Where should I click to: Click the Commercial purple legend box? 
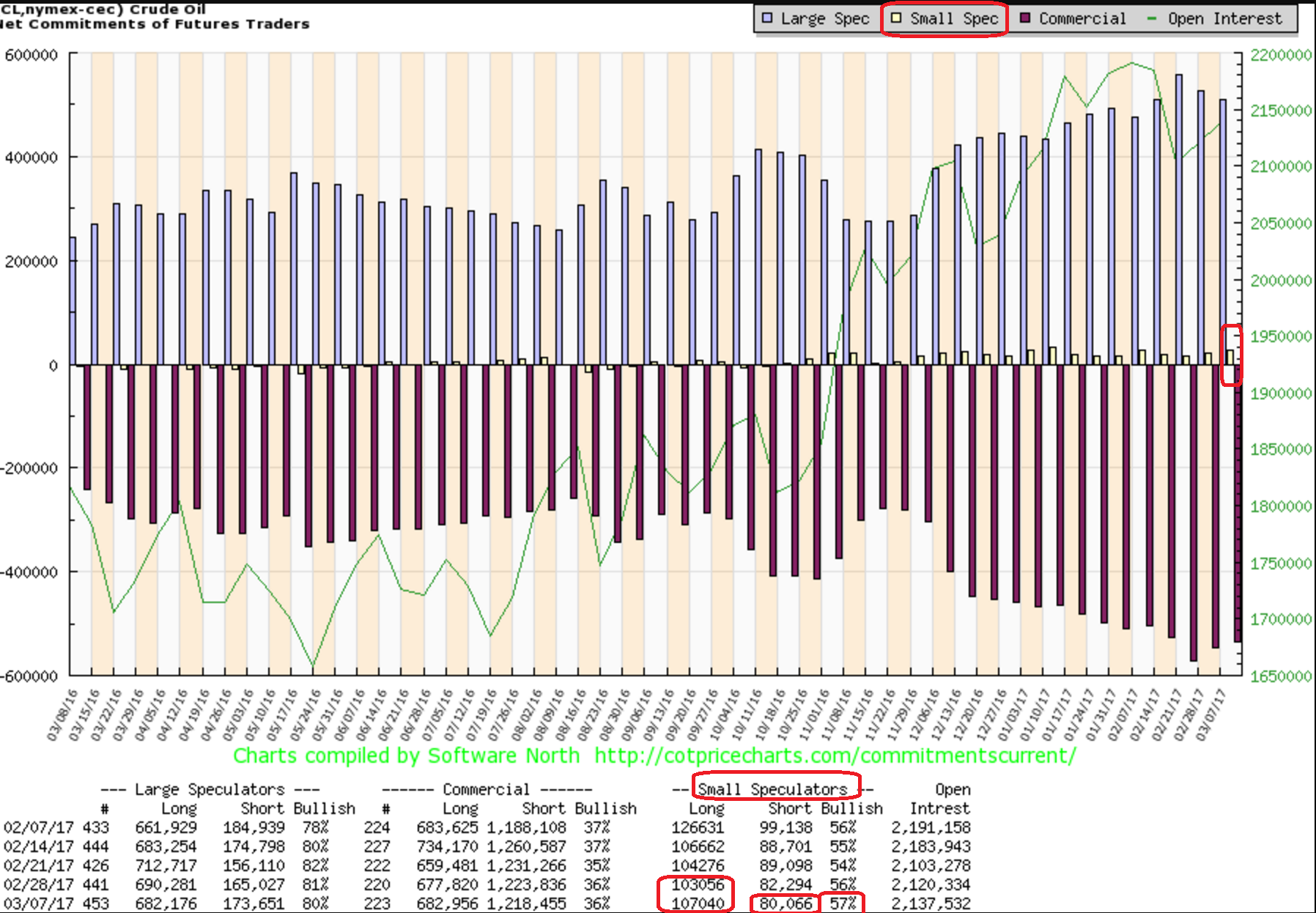pos(1025,18)
